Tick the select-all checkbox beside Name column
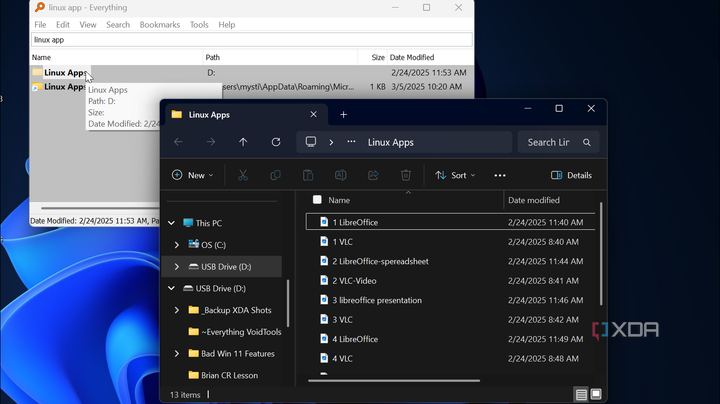This screenshot has height=404, width=720. pos(317,200)
